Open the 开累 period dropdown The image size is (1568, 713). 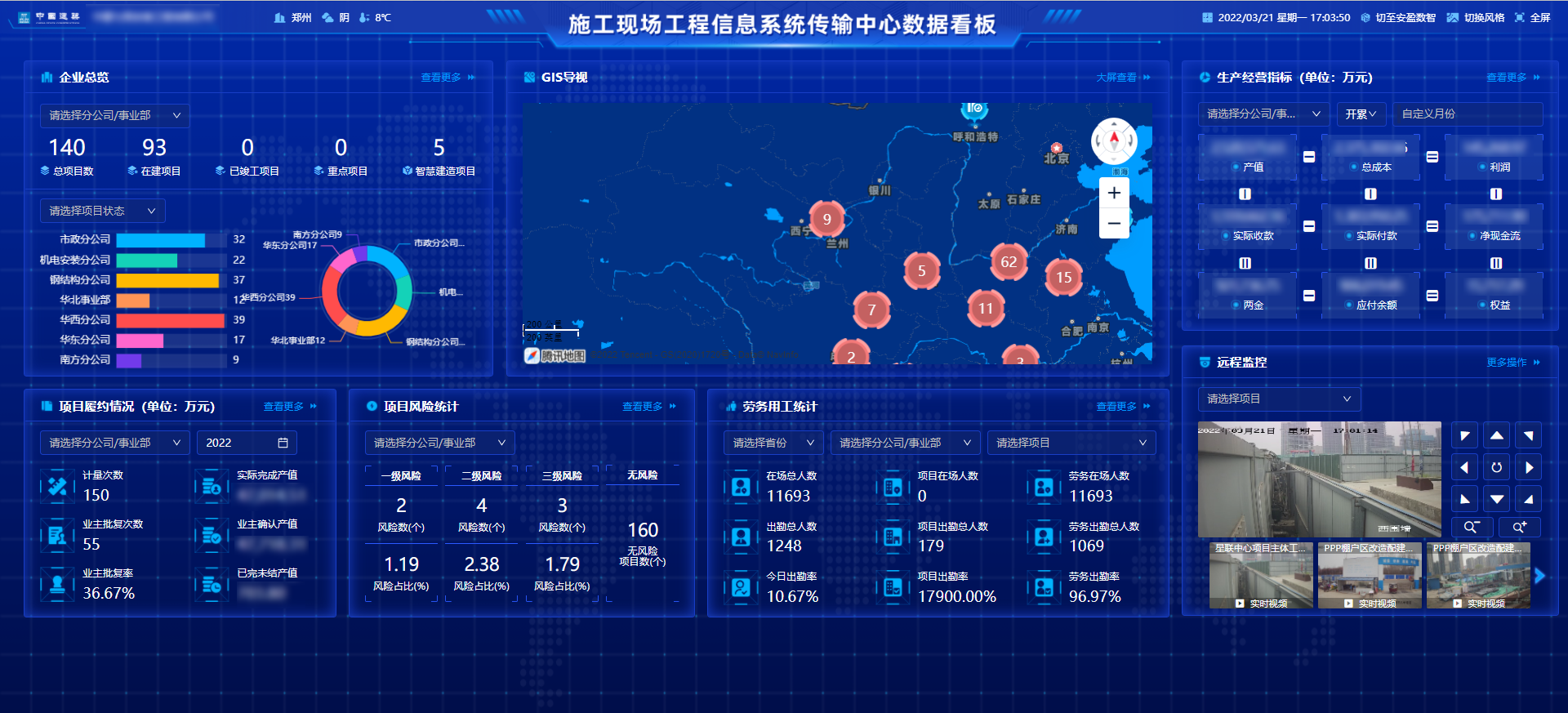(x=1361, y=114)
